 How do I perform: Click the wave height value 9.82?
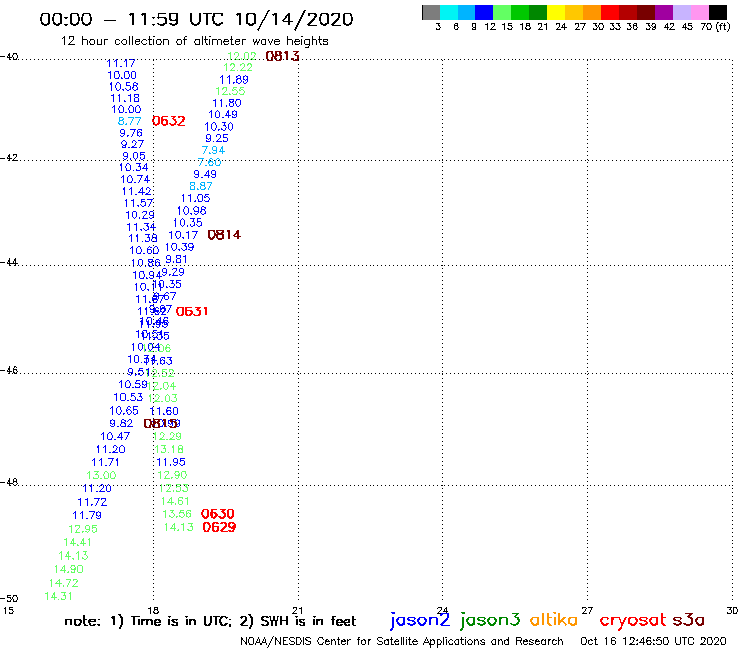click(x=121, y=423)
